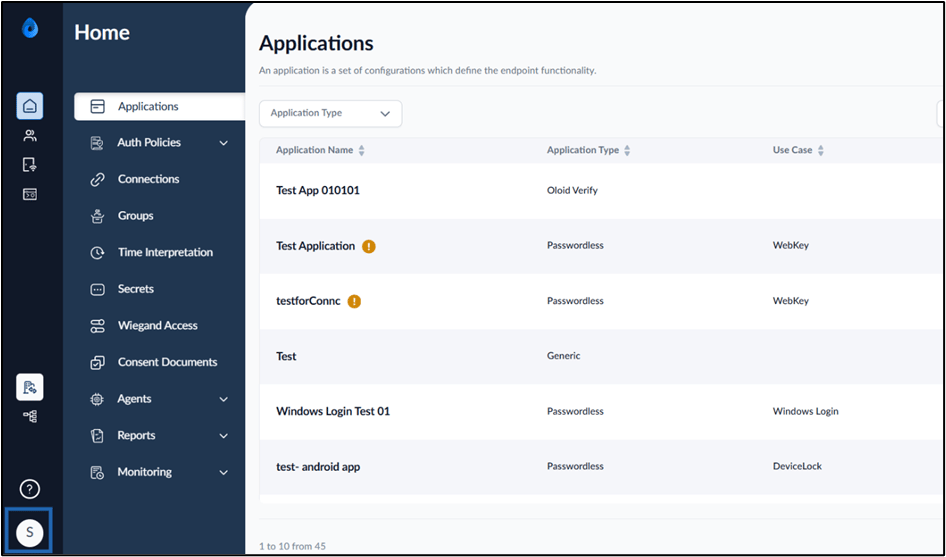The height and width of the screenshot is (557, 946).
Task: Select Time Interpretation in the sidebar
Action: click(165, 252)
